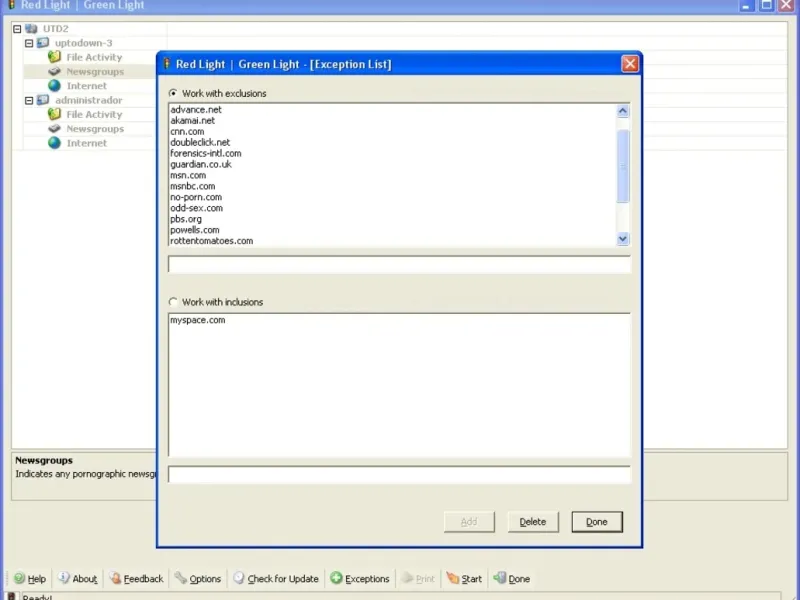Click the uptodown-3 user icon
800x600 pixels.
click(x=43, y=43)
